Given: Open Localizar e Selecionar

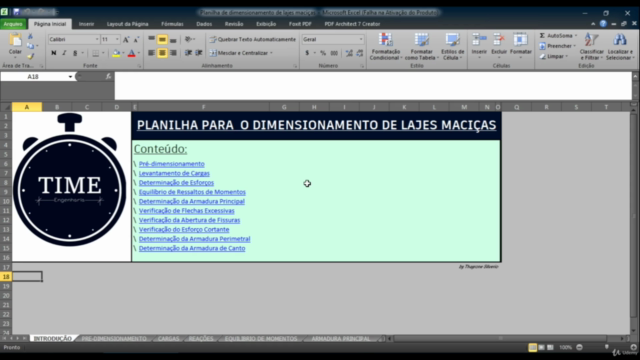Looking at the screenshot, I should pyautogui.click(x=620, y=47).
